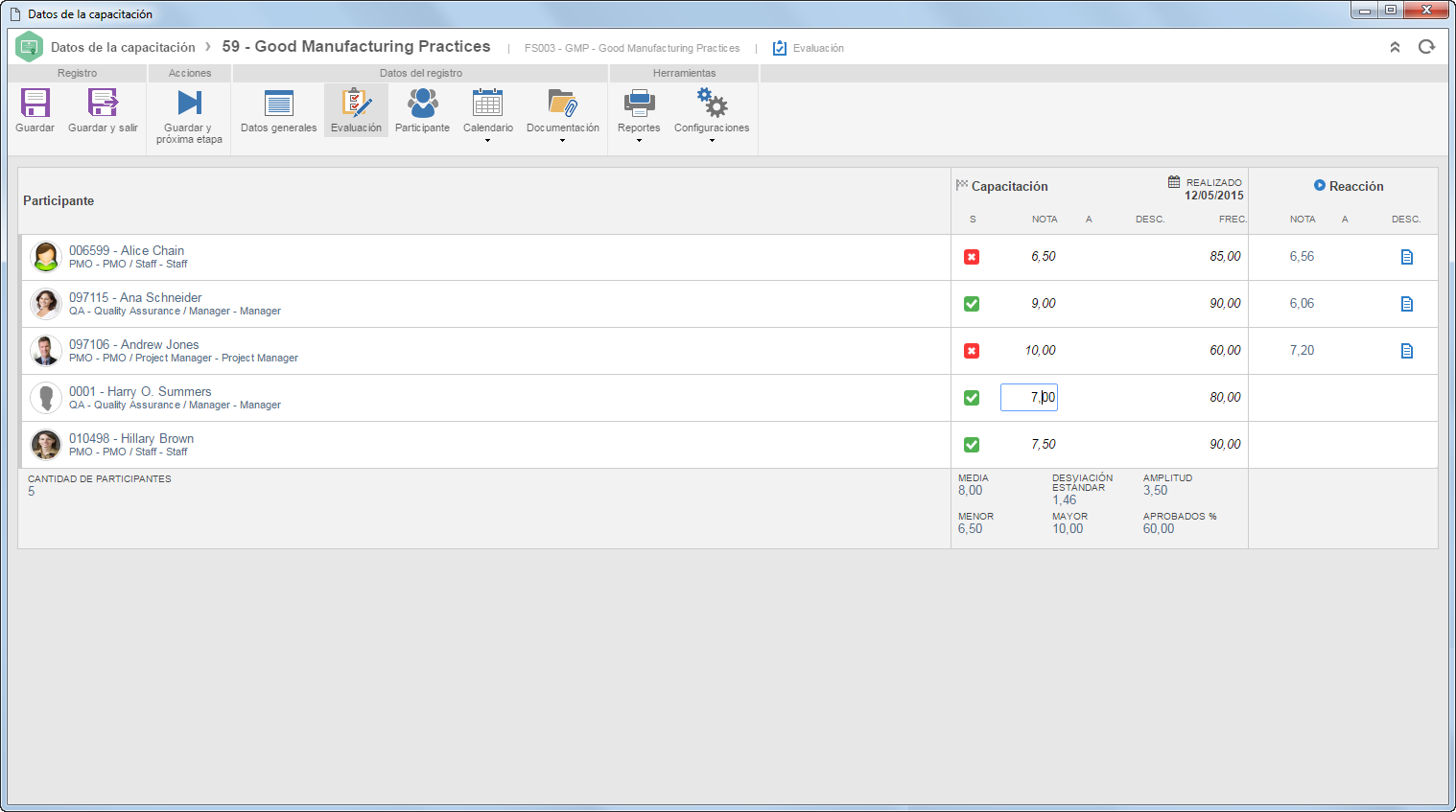The height and width of the screenshot is (812, 1456).
Task: Toggle Andrew Jones failed status indicator
Action: 972,351
